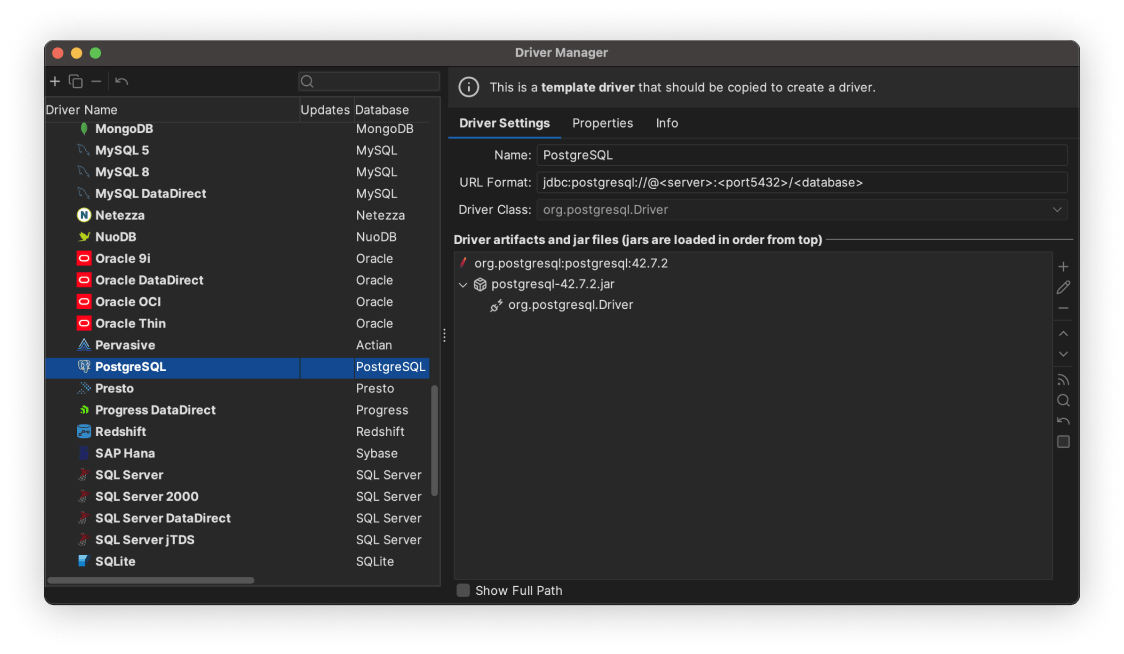Image resolution: width=1124 pixels, height=654 pixels.
Task: Click the driver list vertical scrollbar
Action: pyautogui.click(x=434, y=441)
